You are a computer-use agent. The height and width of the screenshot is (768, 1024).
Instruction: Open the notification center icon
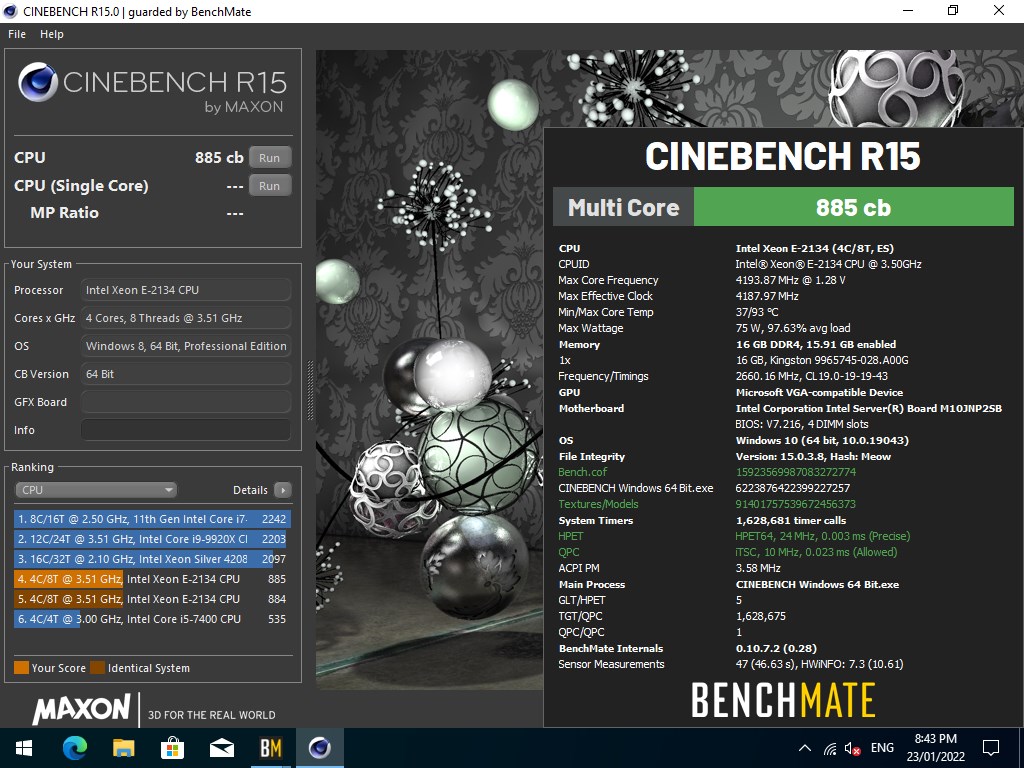(x=991, y=748)
